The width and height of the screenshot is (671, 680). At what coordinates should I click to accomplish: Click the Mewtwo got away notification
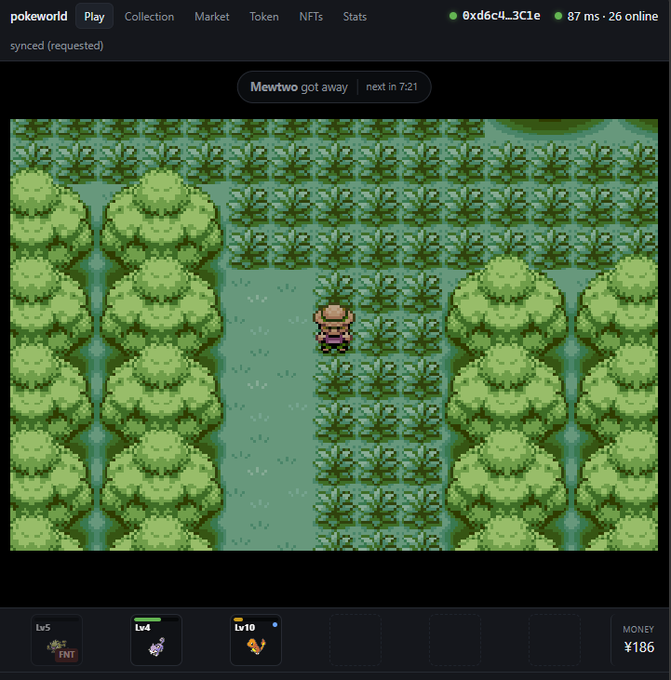click(299, 87)
